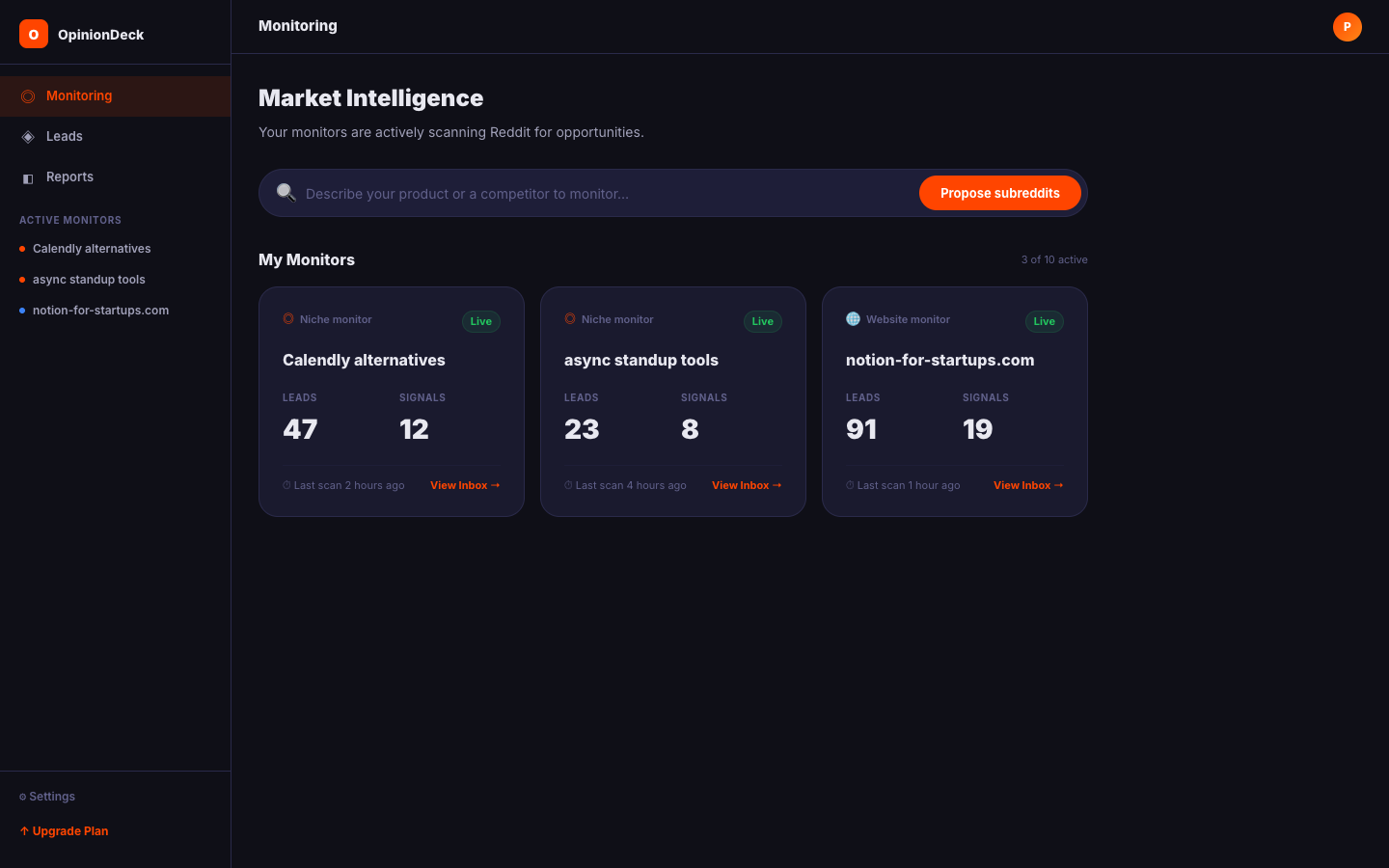Click the P avatar in the top bar
1389x868 pixels.
tap(1347, 27)
